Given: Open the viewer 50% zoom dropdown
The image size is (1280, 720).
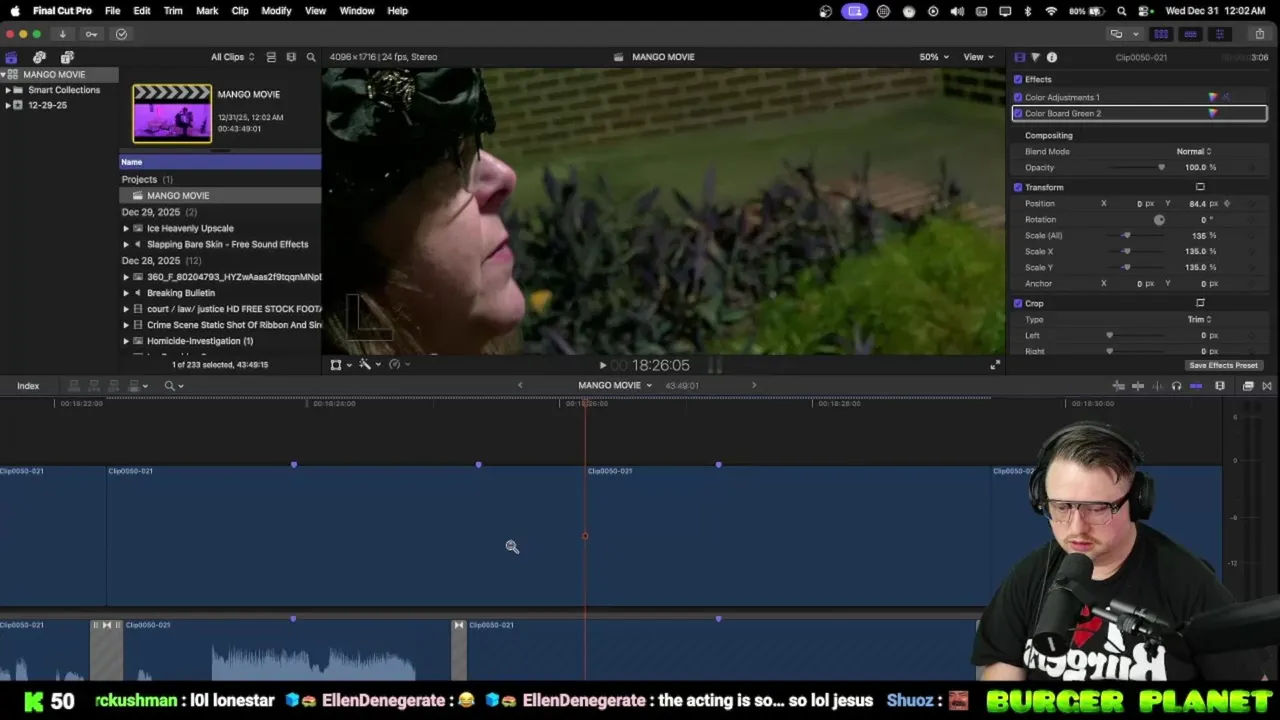Looking at the screenshot, I should click(934, 57).
